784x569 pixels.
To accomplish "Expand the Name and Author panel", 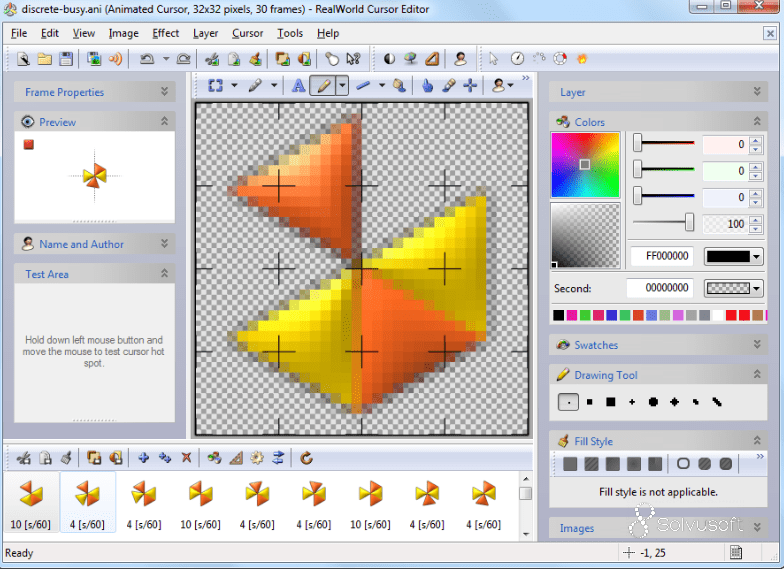I will (164, 244).
